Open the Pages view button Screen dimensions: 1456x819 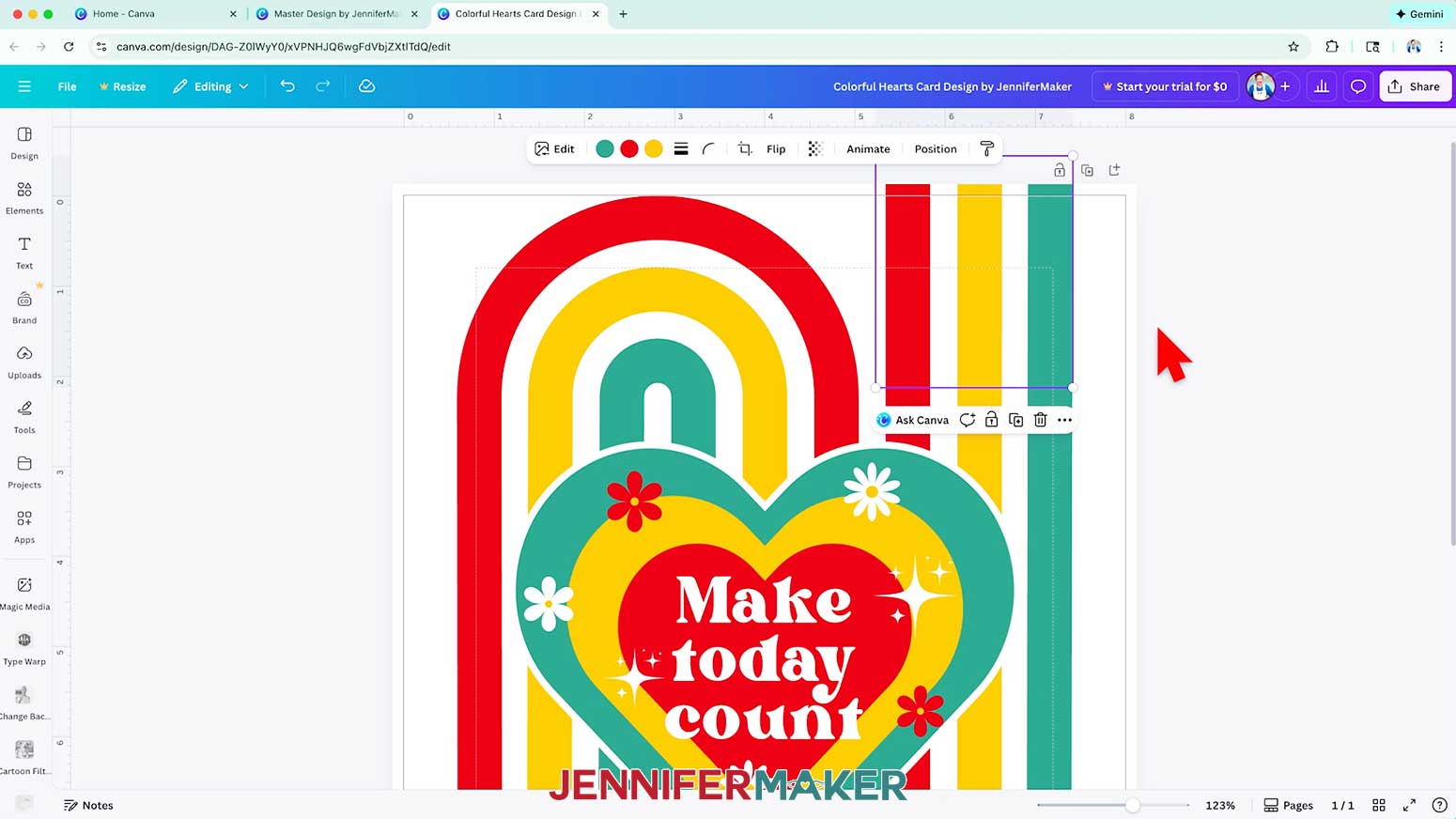click(1288, 805)
